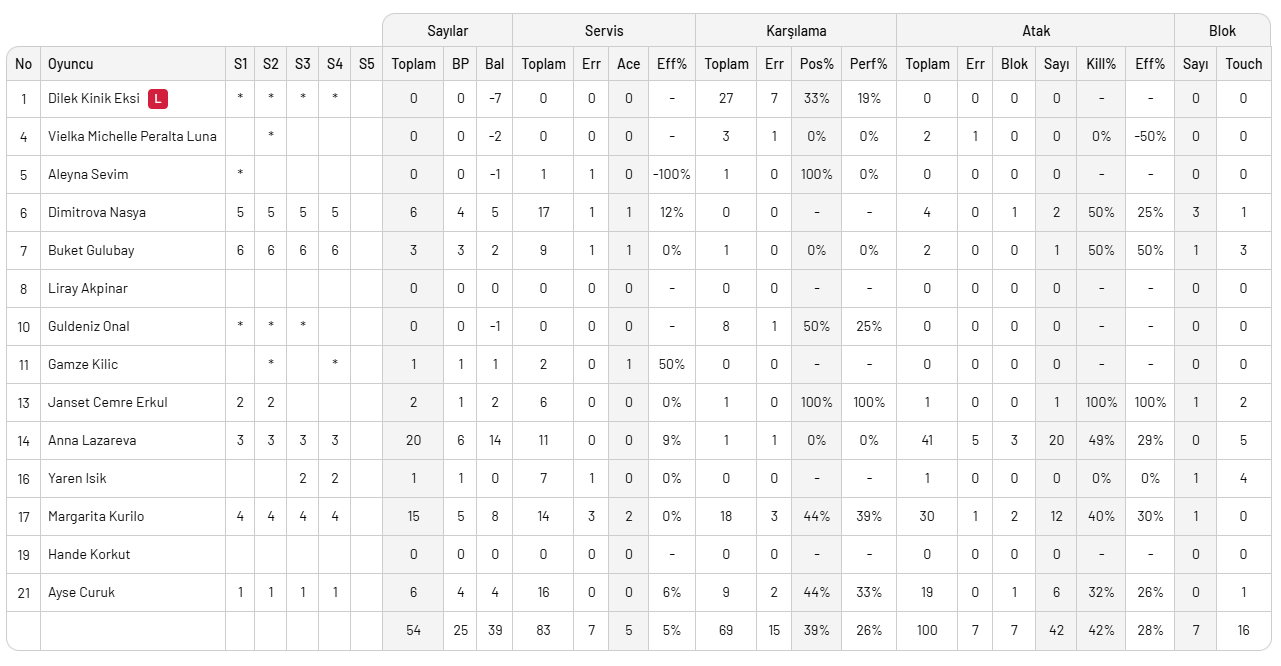Select the Atak group header

pos(1036,31)
